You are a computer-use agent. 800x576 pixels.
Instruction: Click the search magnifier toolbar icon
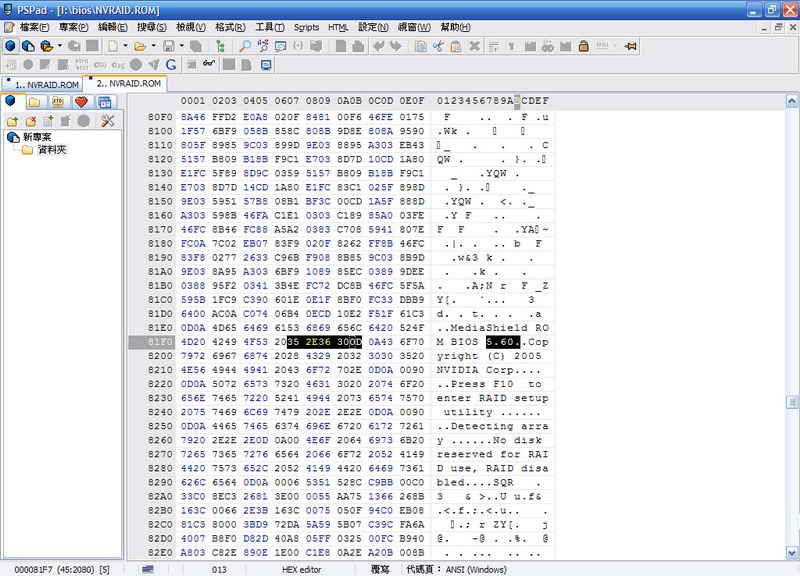pos(245,46)
